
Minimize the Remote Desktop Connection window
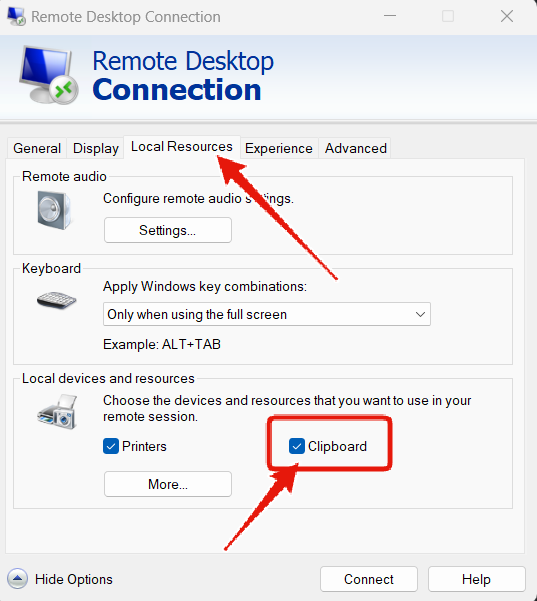coord(390,16)
